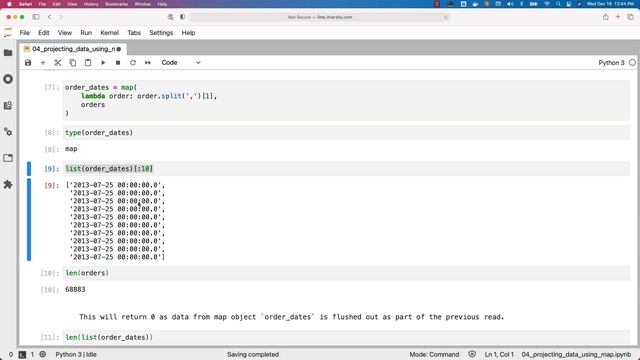Click the len(list(order_dates)) code cell
The image size is (640, 360).
(x=346, y=337)
